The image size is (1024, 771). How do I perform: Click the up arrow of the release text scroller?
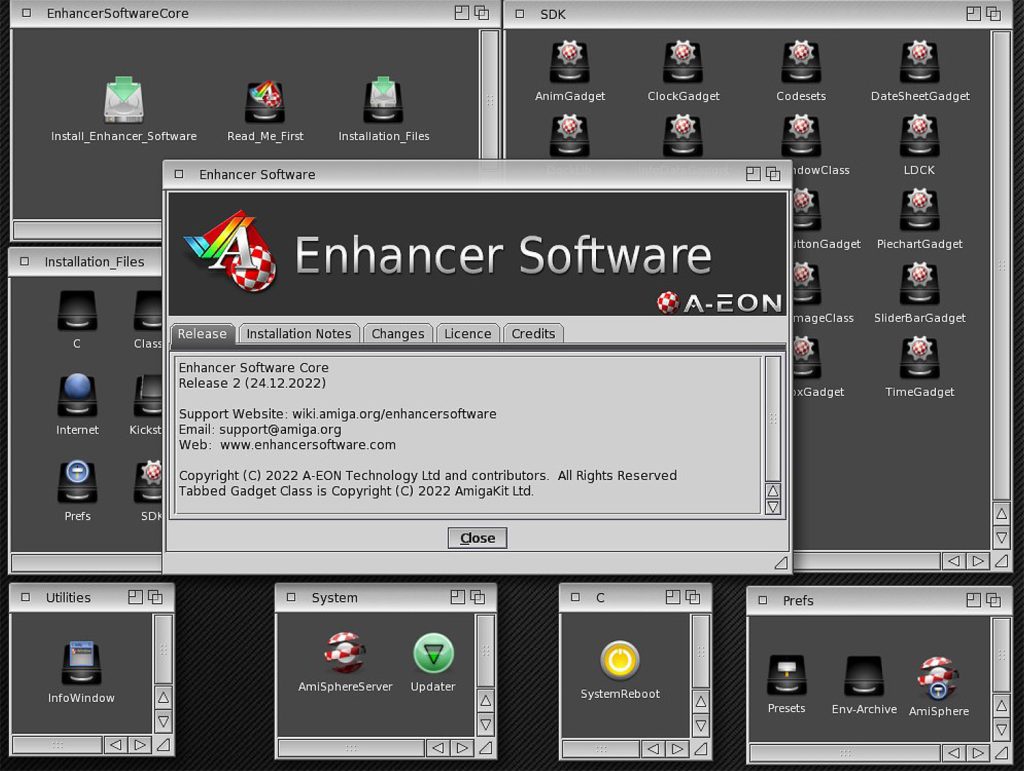(x=773, y=491)
